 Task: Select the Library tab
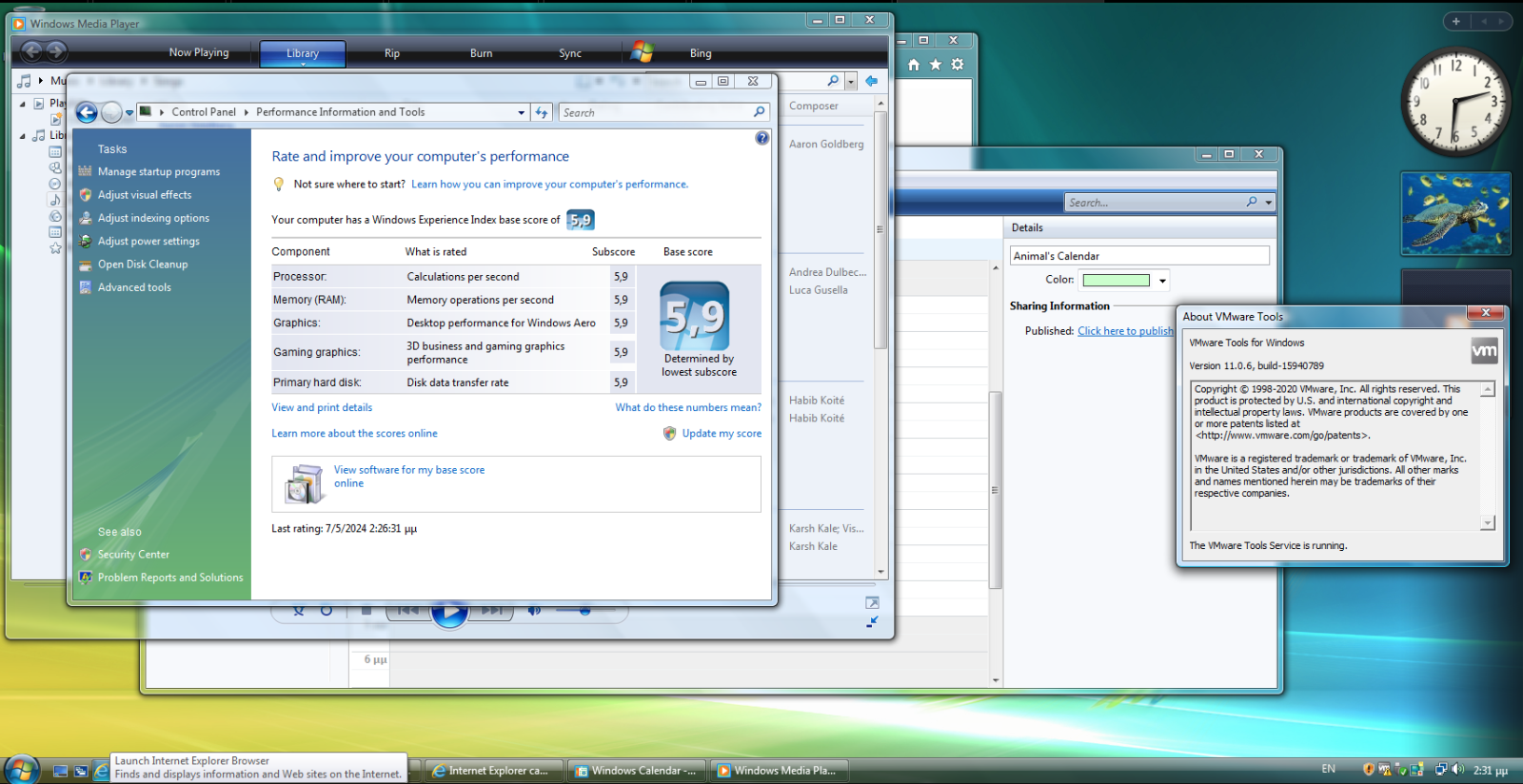click(303, 54)
